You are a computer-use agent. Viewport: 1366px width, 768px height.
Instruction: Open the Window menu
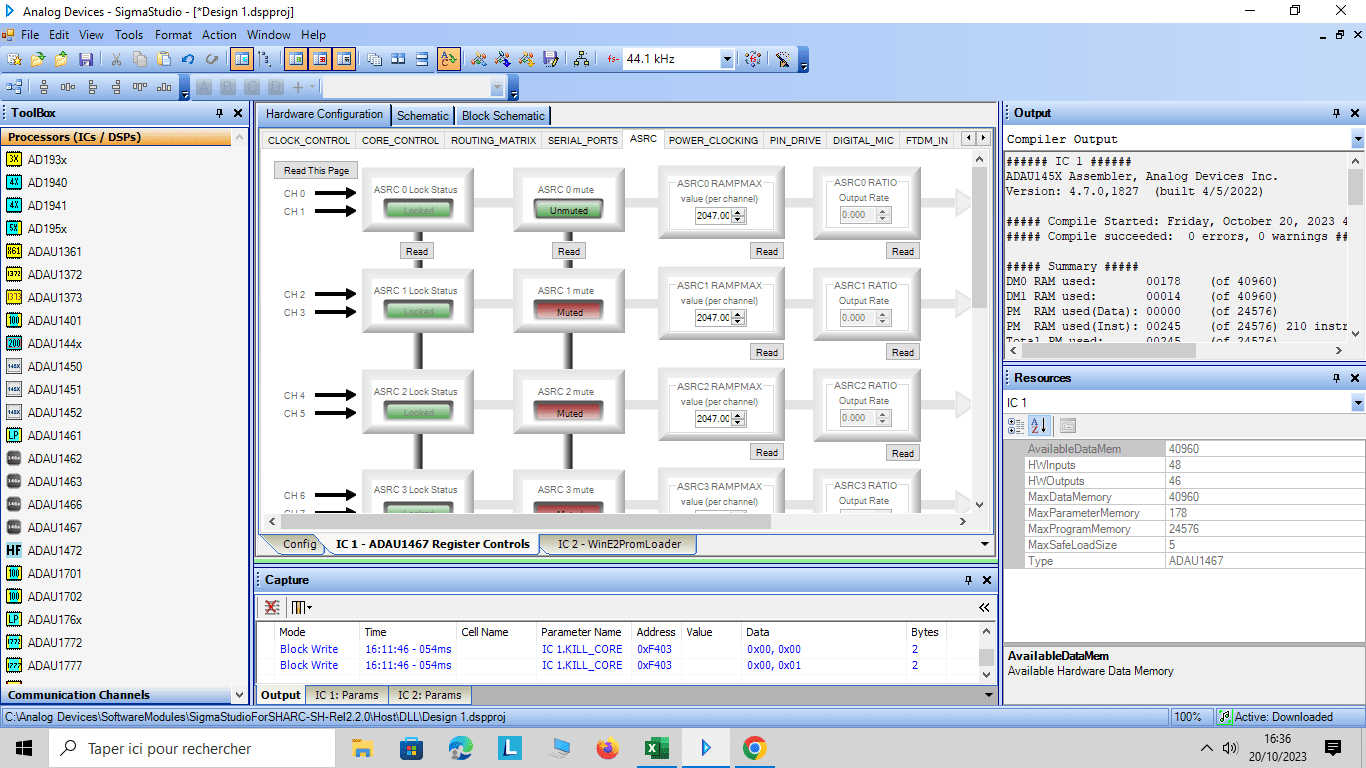click(x=269, y=34)
